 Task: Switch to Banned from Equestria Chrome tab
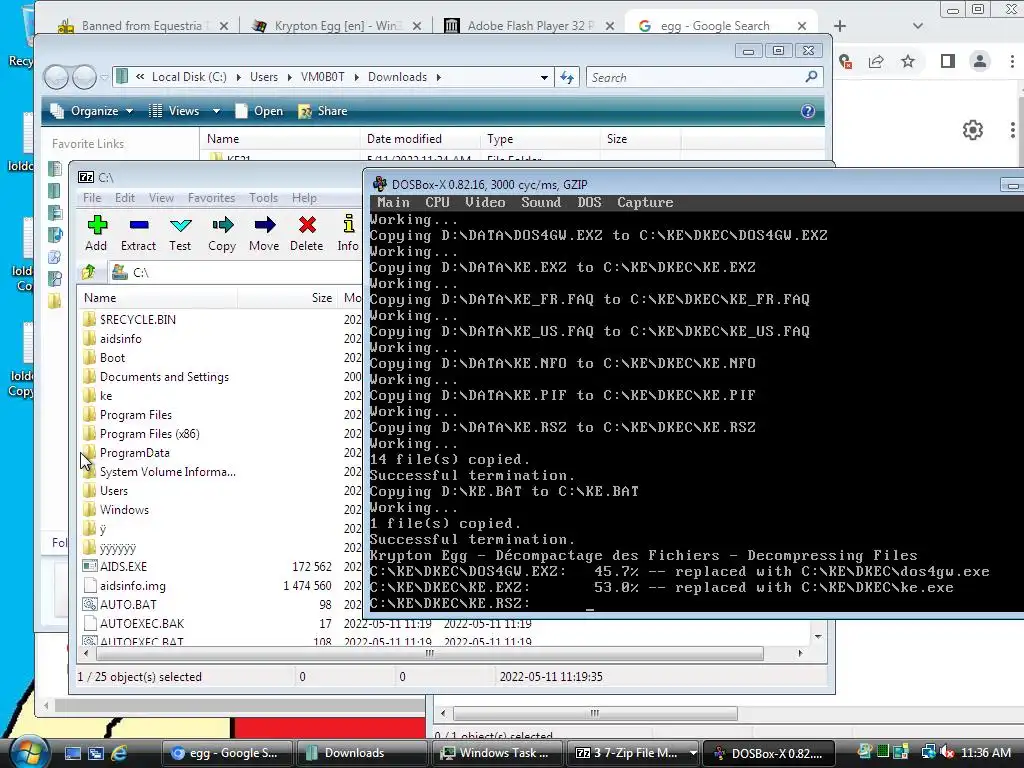click(142, 26)
